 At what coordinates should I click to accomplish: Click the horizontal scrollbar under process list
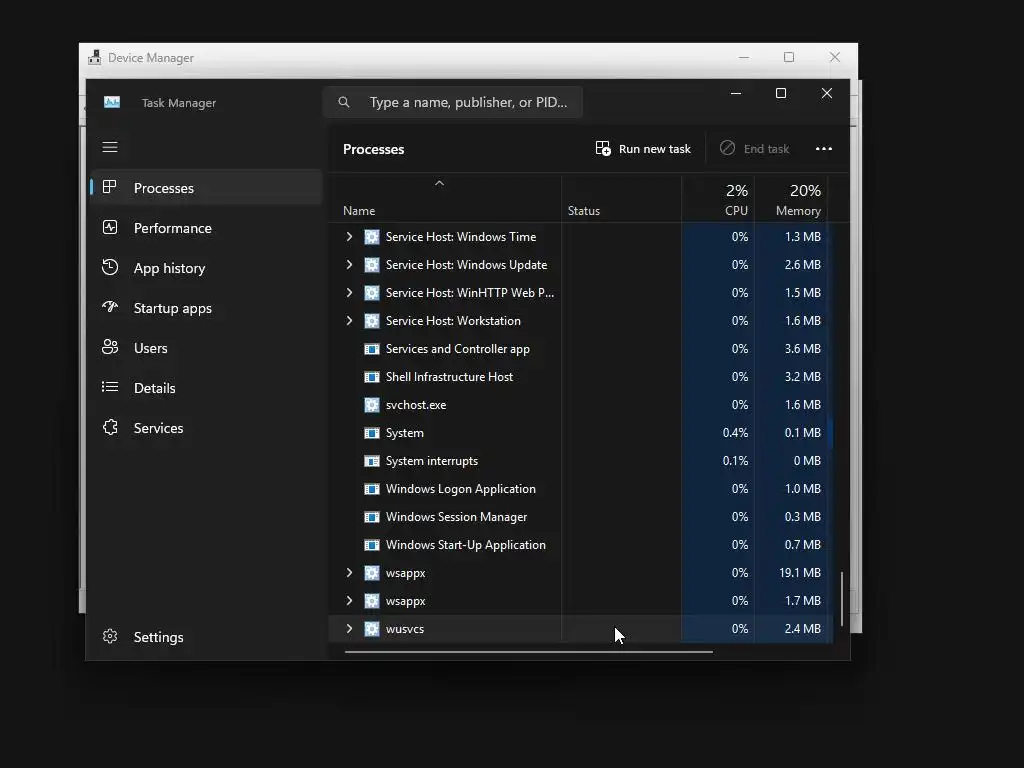point(528,651)
